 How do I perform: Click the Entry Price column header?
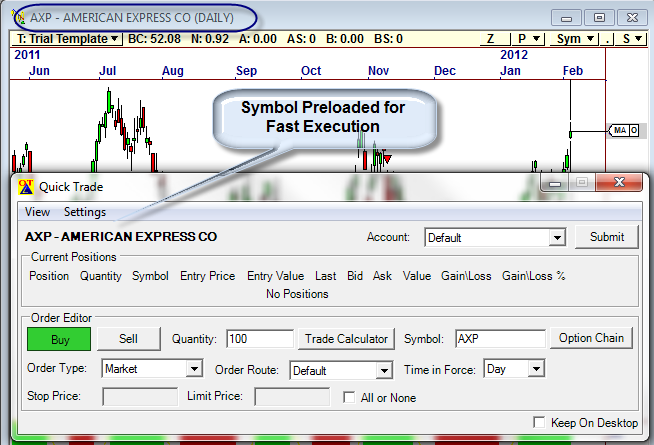coord(208,276)
